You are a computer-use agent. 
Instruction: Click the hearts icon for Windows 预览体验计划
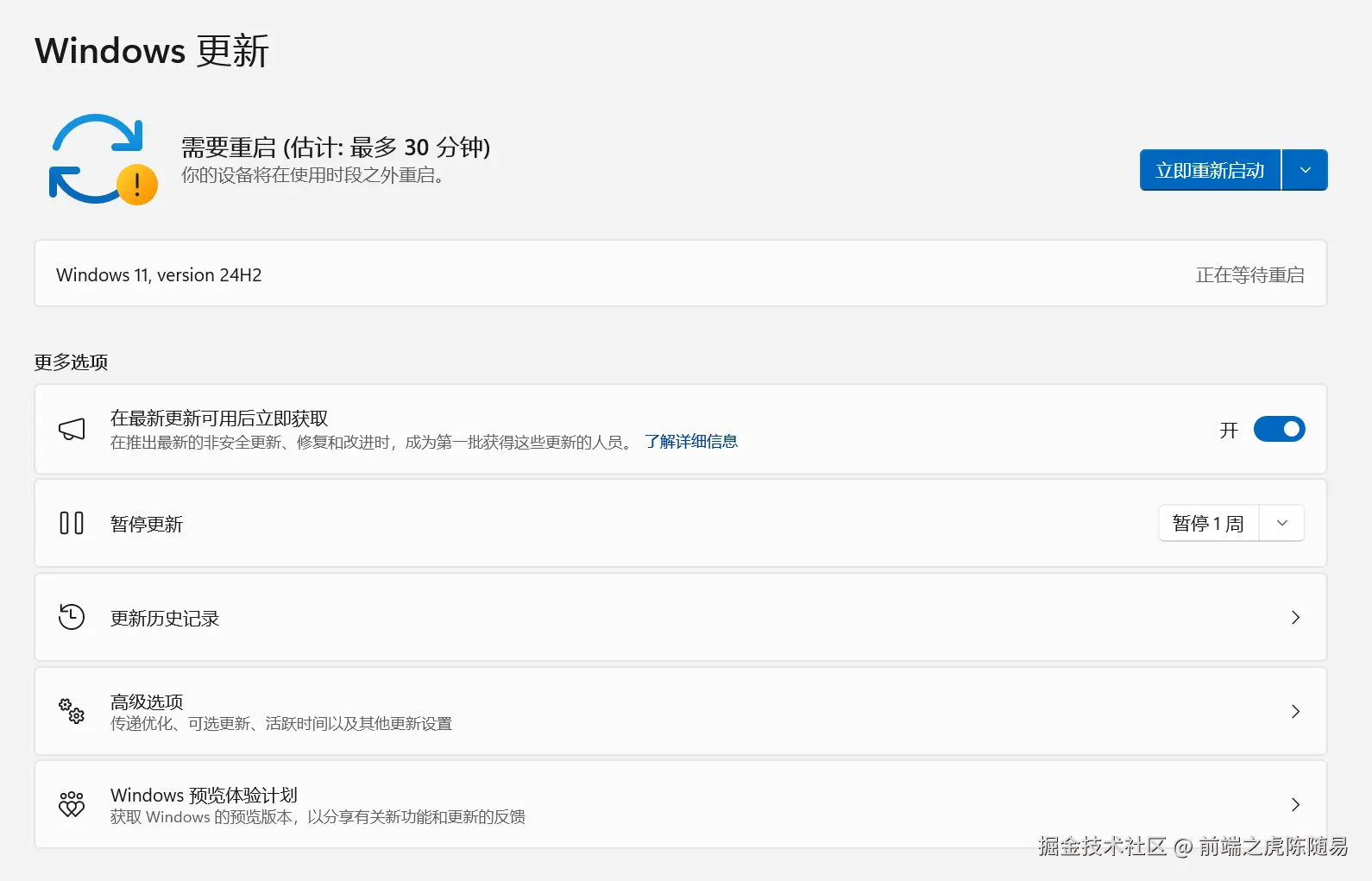point(72,804)
